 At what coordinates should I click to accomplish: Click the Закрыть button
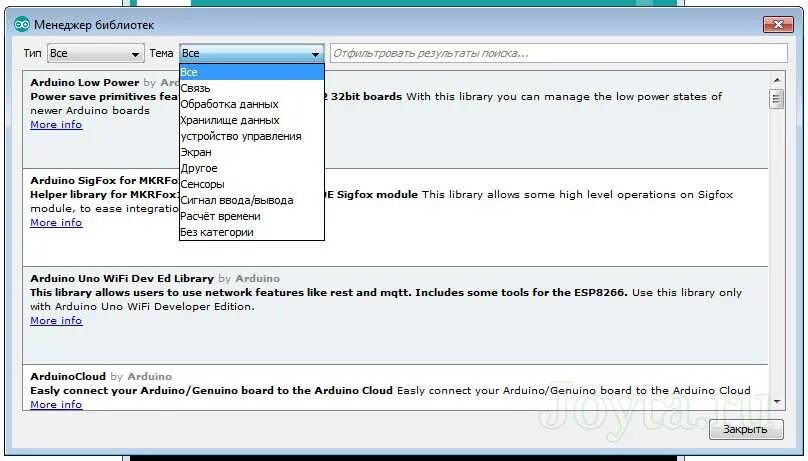[x=746, y=429]
